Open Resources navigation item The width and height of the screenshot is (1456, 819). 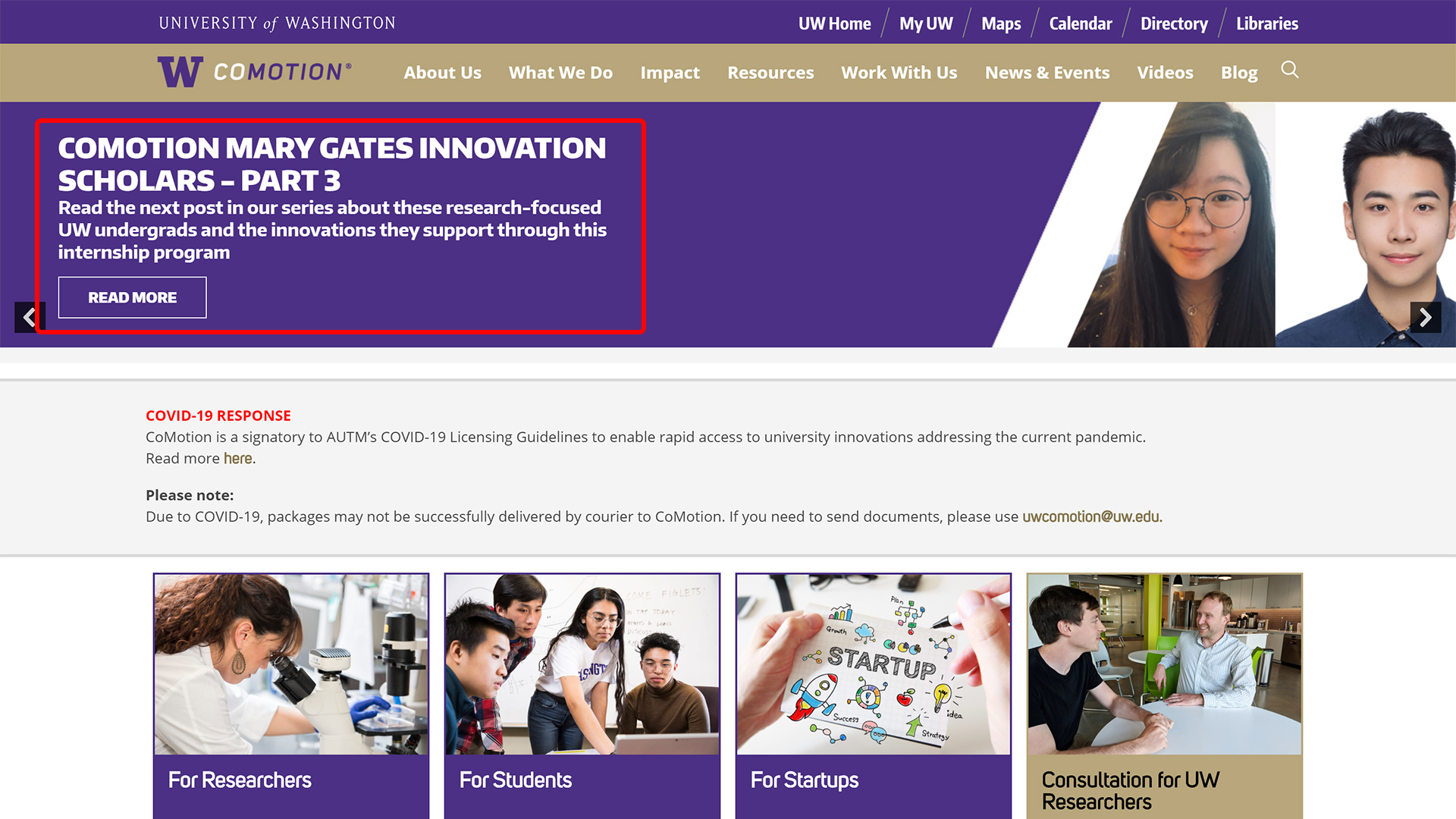[770, 73]
